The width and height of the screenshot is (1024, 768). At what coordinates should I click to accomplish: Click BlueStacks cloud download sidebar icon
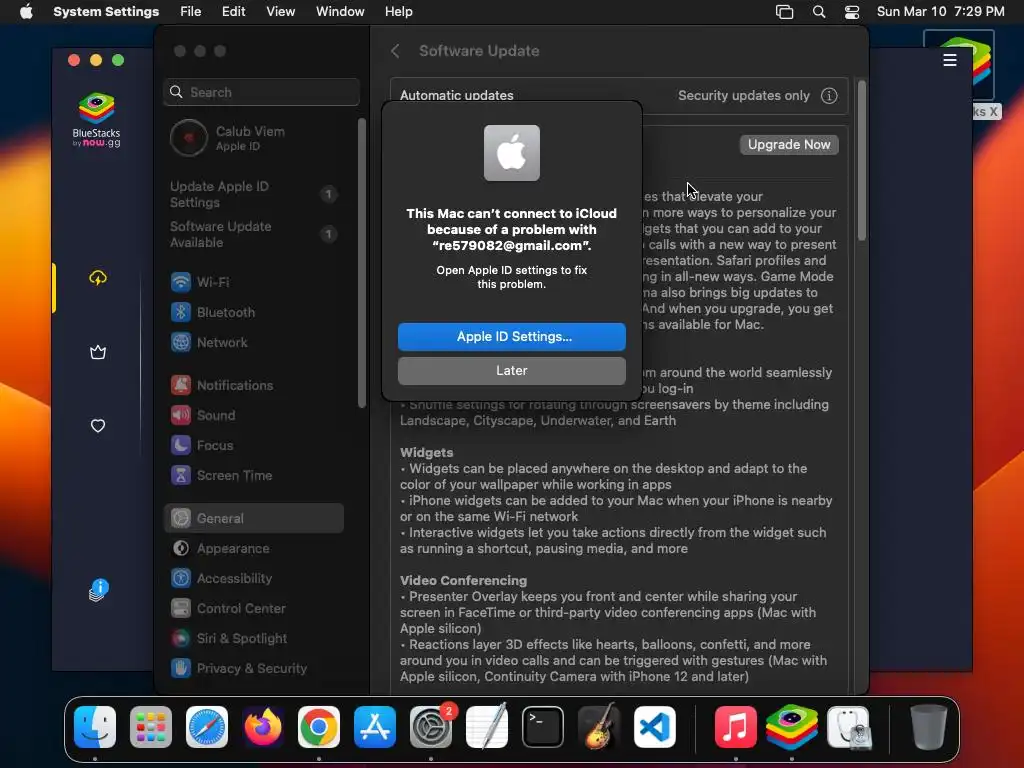coord(97,278)
